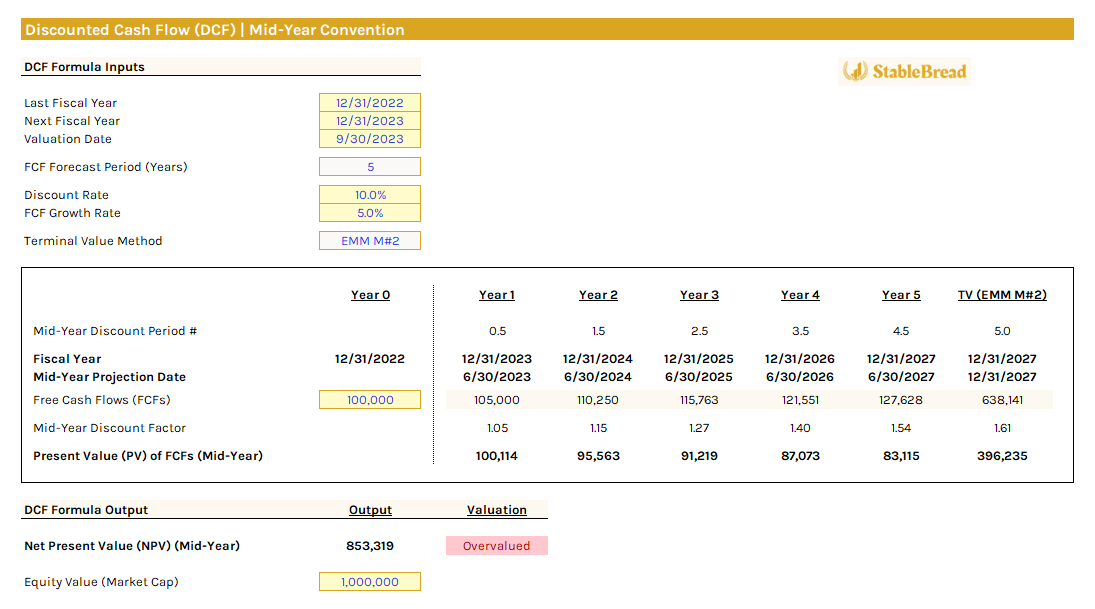The width and height of the screenshot is (1095, 609).
Task: Click the Next Fiscal Year date field
Action: pos(370,120)
